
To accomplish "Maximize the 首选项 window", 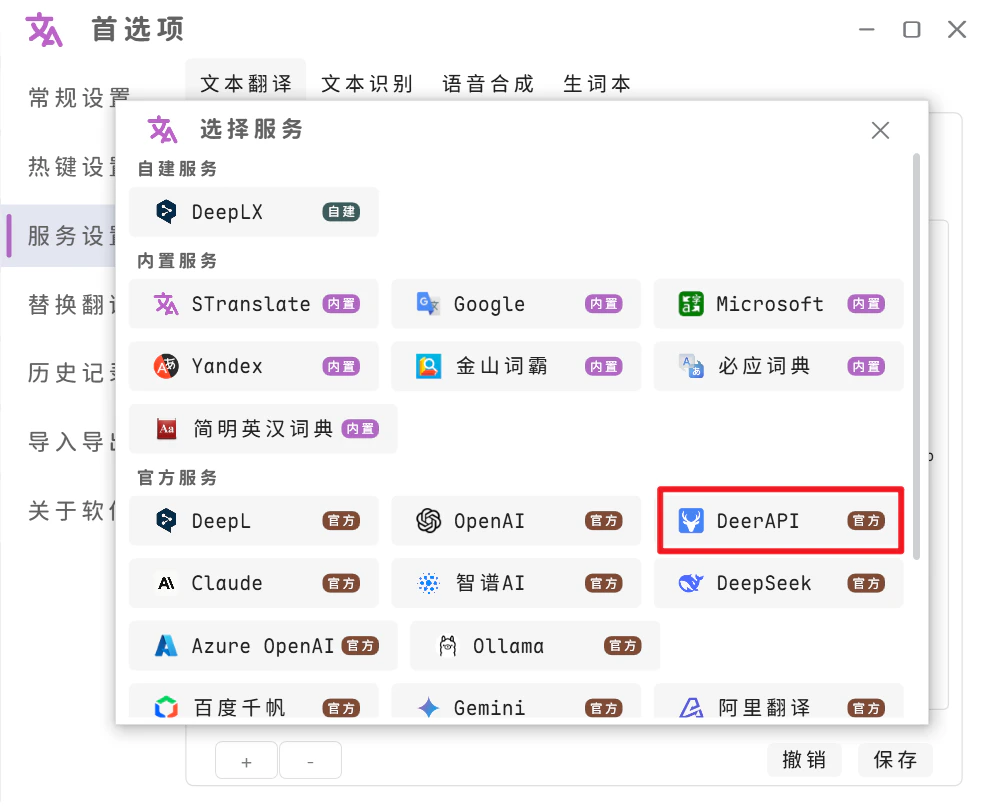I will (x=912, y=29).
